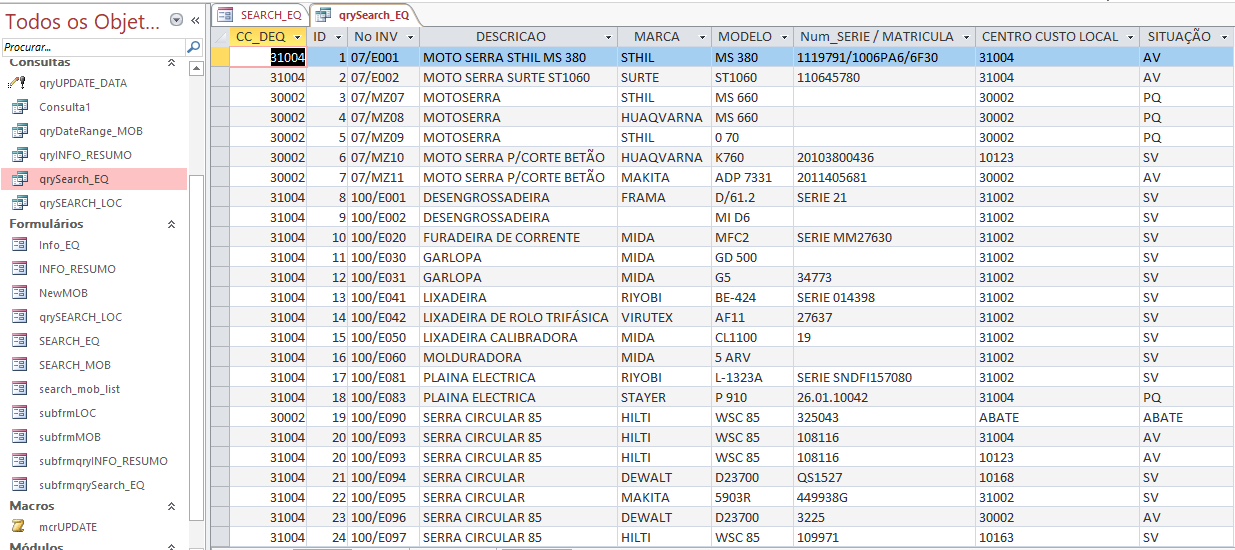Click the subfrmMOB form icon

[19, 437]
